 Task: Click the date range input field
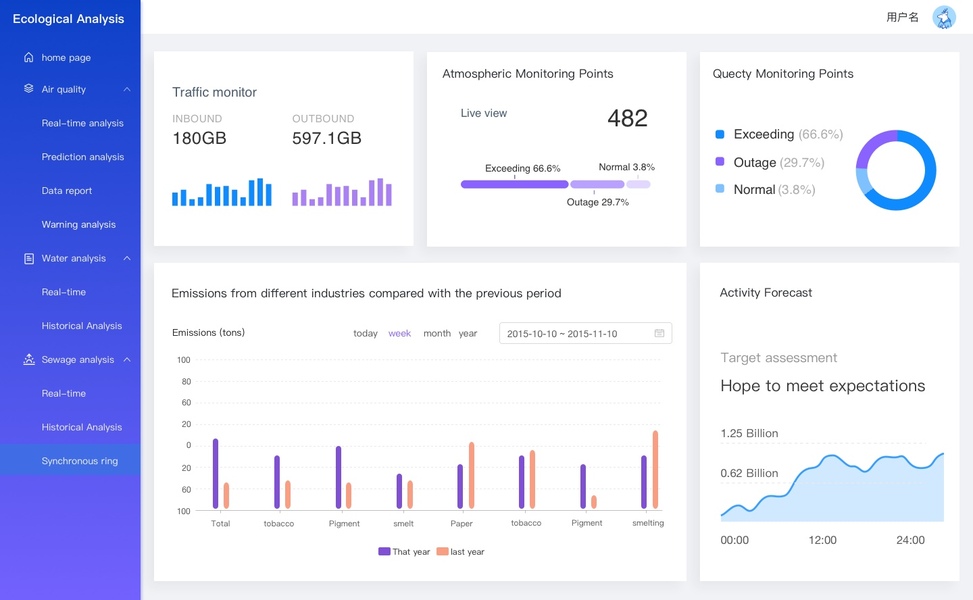point(575,333)
